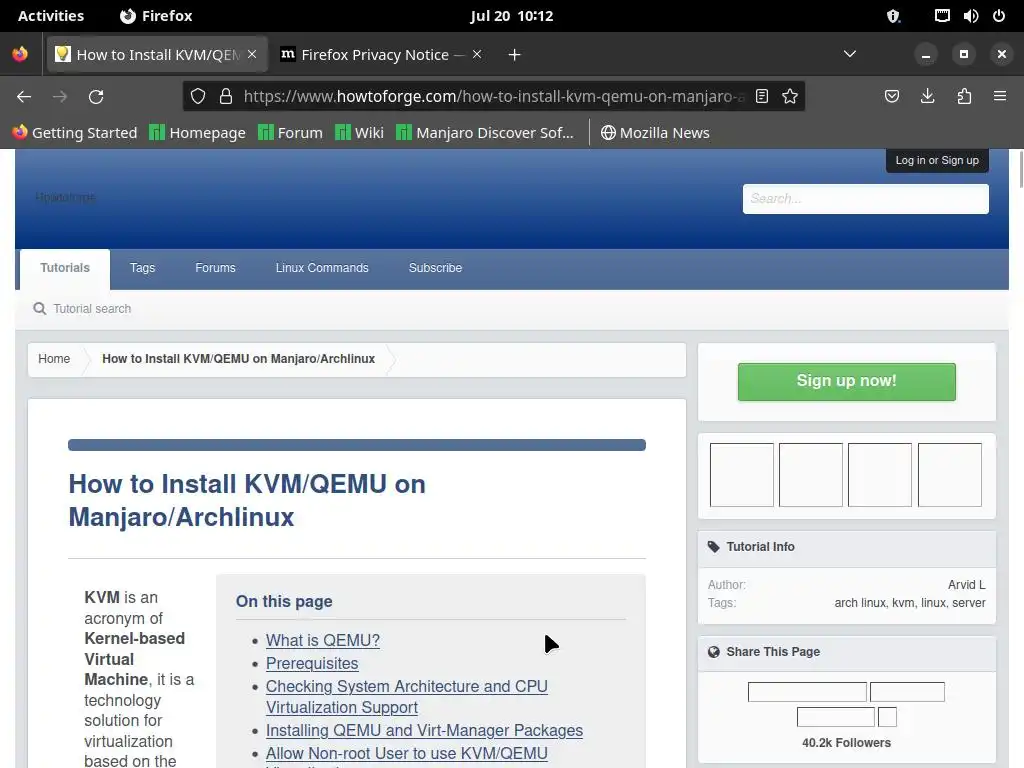The height and width of the screenshot is (768, 1024).
Task: Open Installing QEMU and Virt-Manager Packages link
Action: click(424, 731)
